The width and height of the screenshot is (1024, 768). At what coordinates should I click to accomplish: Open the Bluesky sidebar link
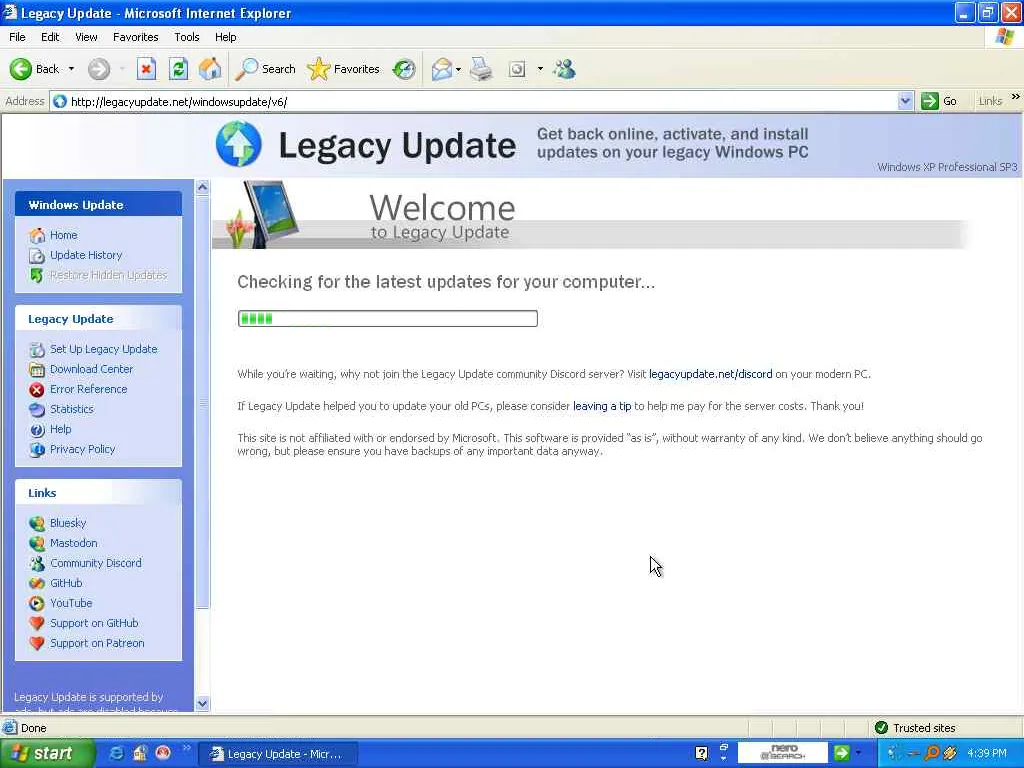[68, 523]
